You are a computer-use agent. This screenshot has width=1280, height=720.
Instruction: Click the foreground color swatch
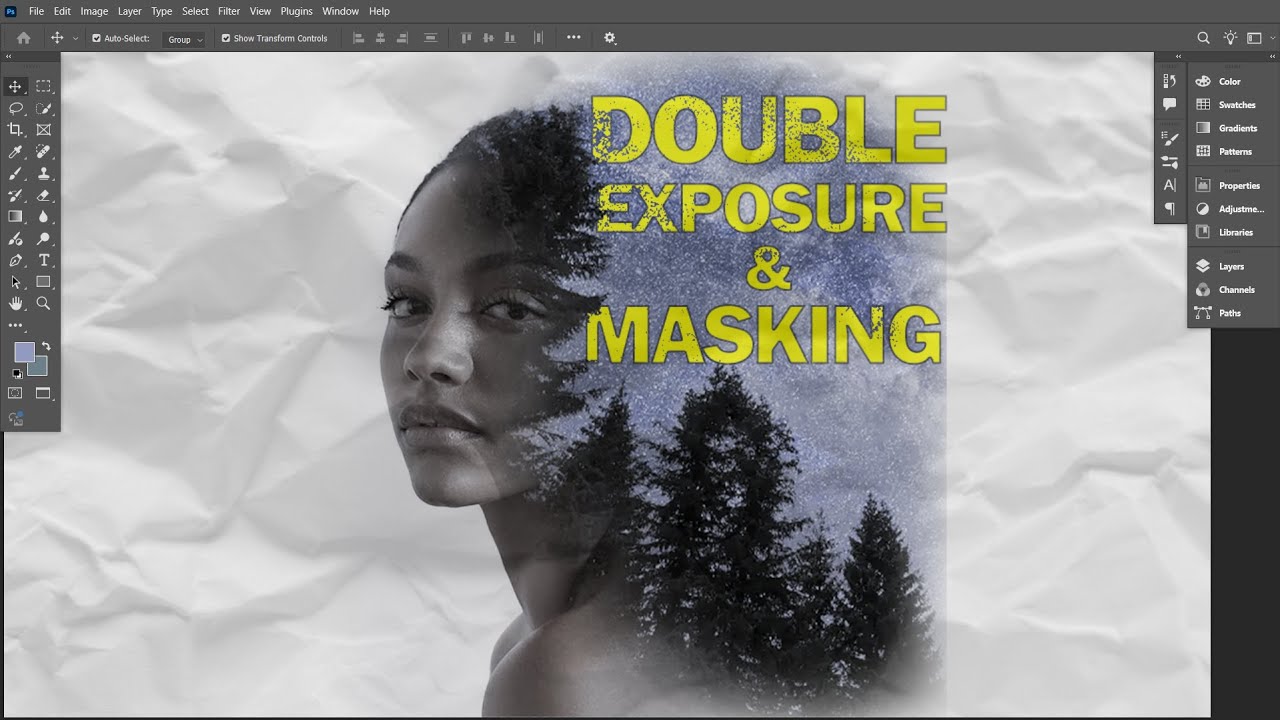24,352
